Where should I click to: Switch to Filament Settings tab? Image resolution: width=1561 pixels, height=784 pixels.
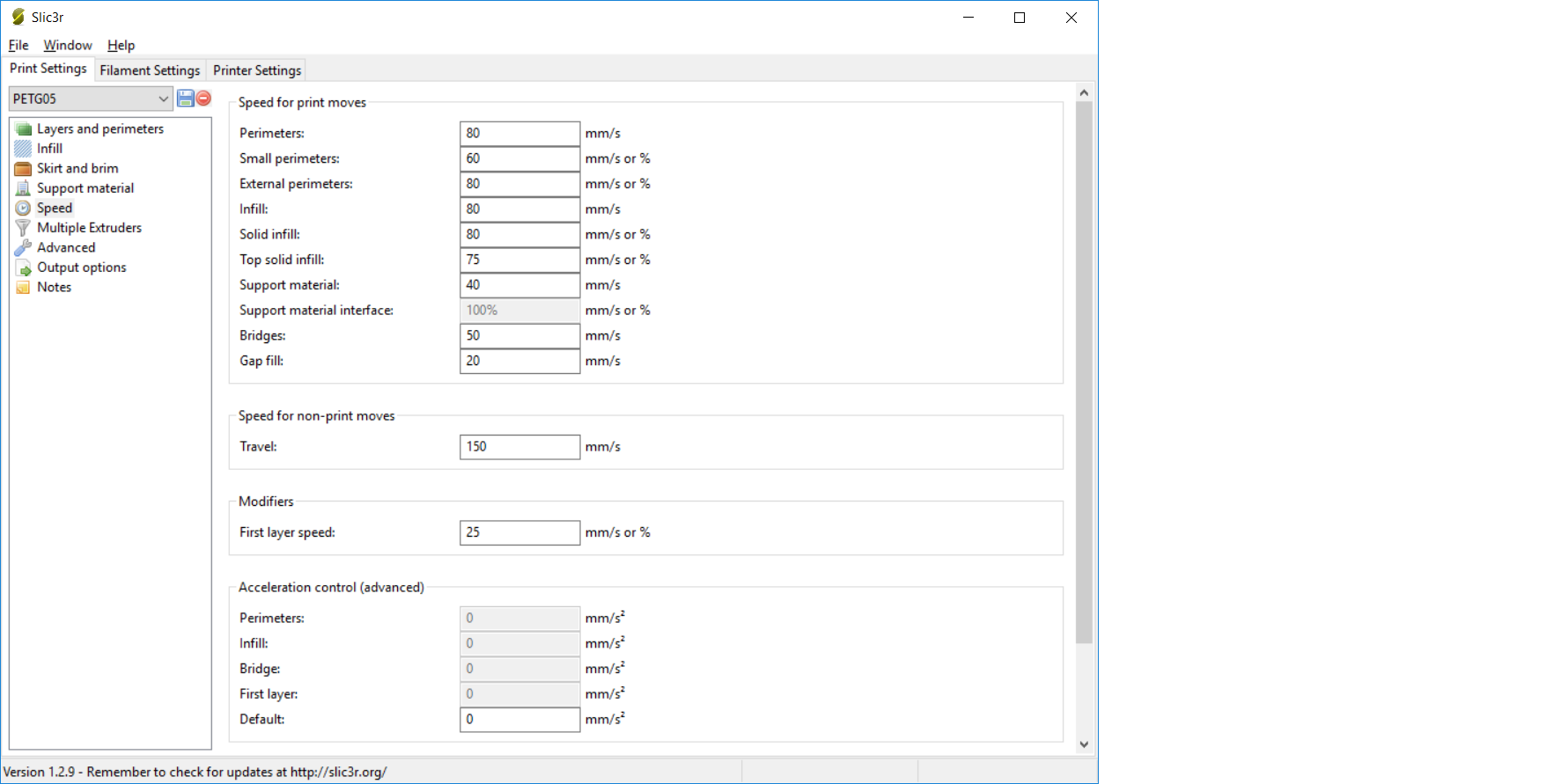(150, 70)
